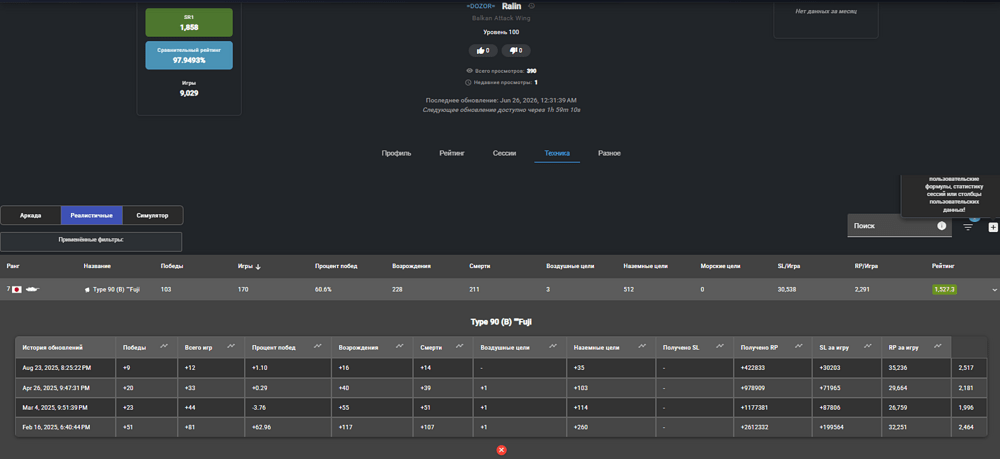The width and height of the screenshot is (1000, 459).
Task: Click the plus add-column icon
Action: click(x=993, y=227)
